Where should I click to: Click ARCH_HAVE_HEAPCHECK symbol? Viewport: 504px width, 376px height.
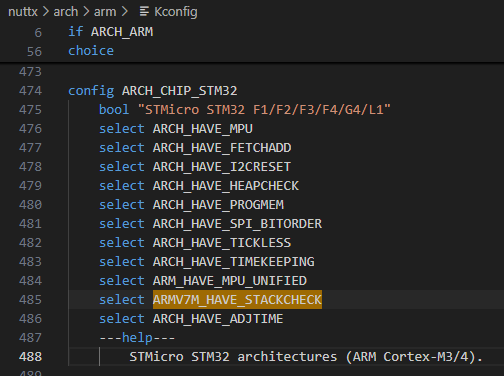[226, 186]
